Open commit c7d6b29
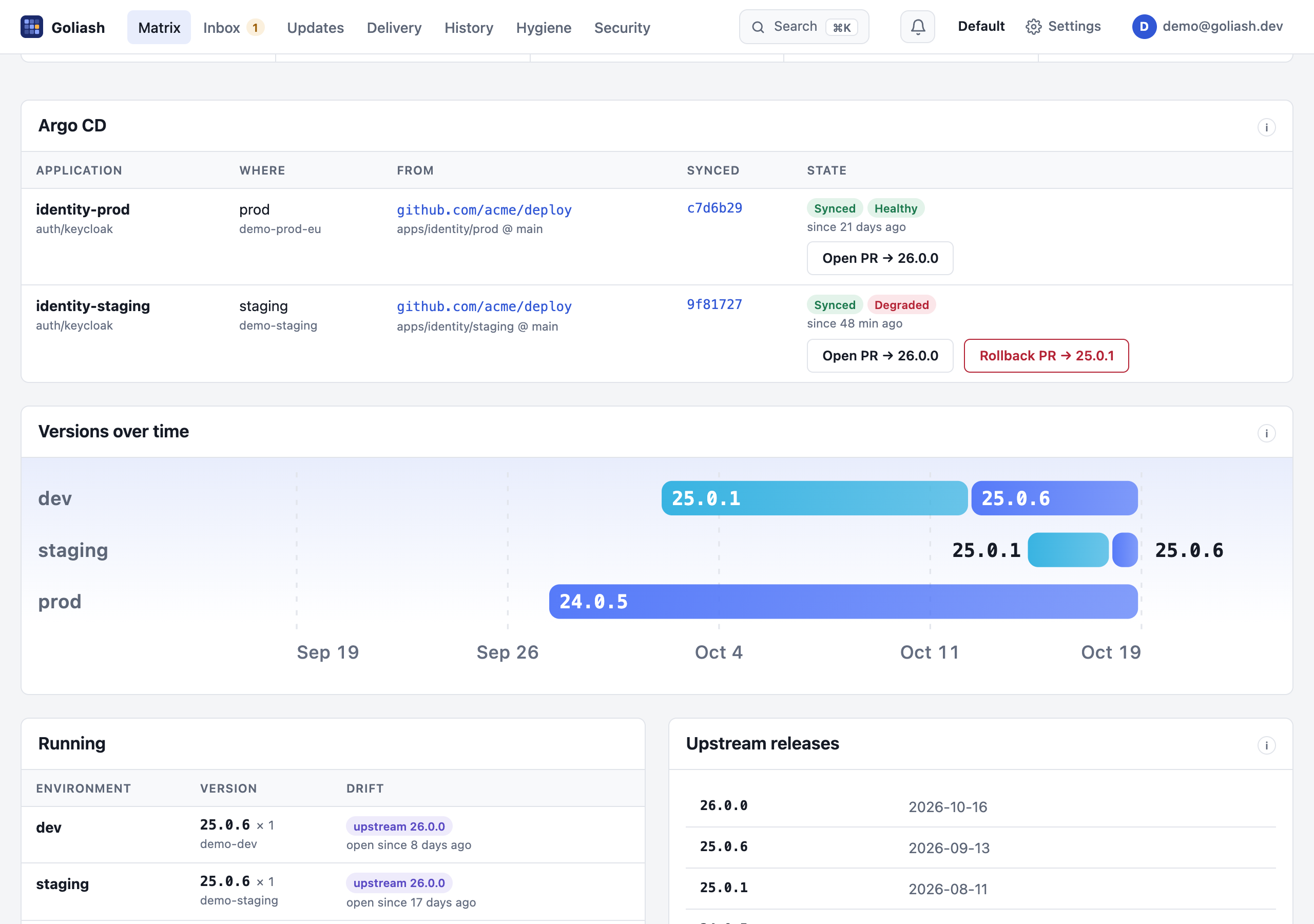 (x=714, y=208)
